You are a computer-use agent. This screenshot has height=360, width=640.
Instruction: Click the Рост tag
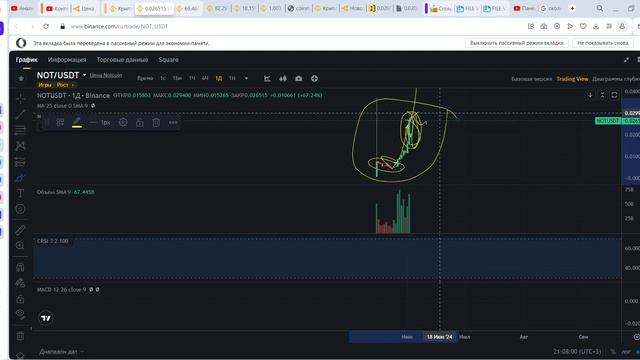(x=62, y=85)
